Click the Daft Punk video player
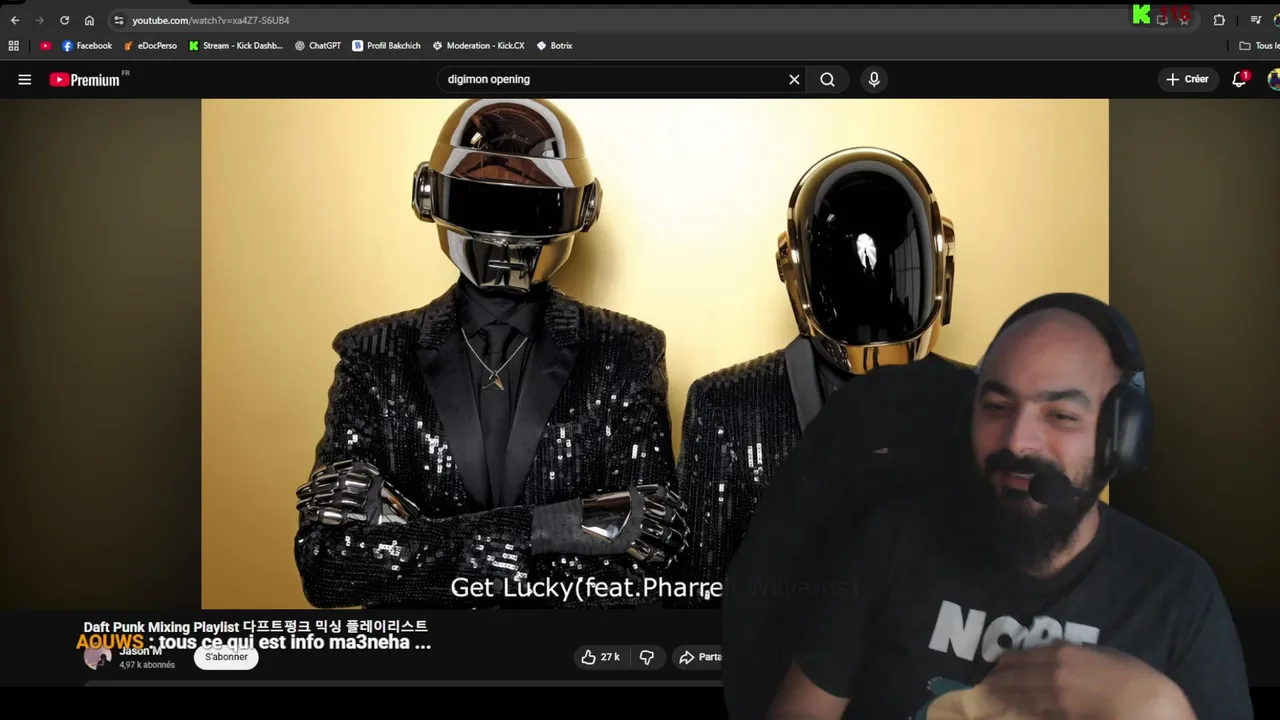1280x720 pixels. 654,353
